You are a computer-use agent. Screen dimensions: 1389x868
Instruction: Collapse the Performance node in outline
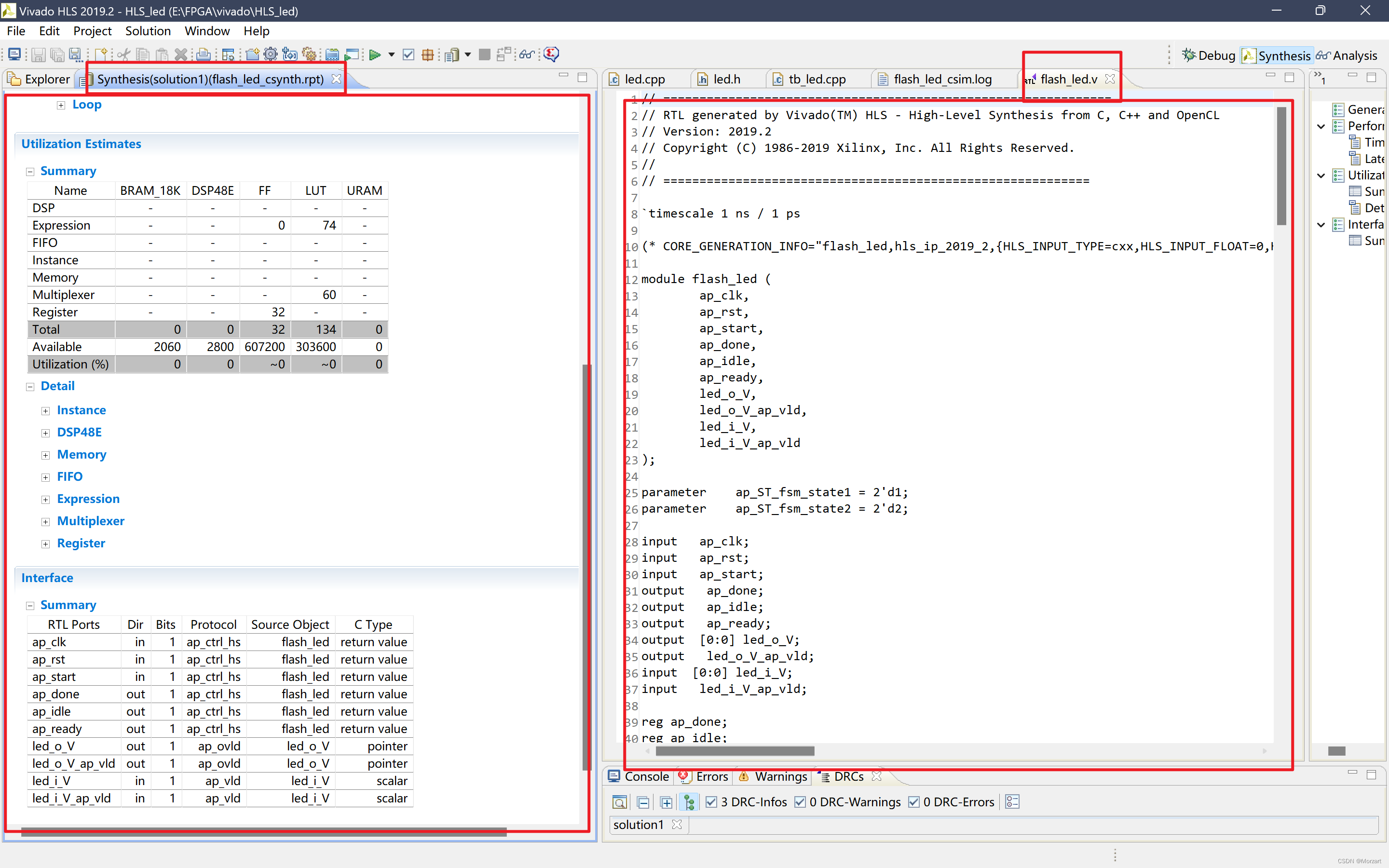[x=1321, y=126]
